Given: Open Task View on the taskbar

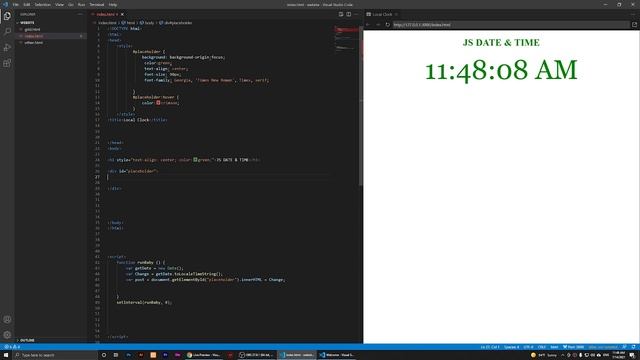Looking at the screenshot, I should (x=116, y=355).
